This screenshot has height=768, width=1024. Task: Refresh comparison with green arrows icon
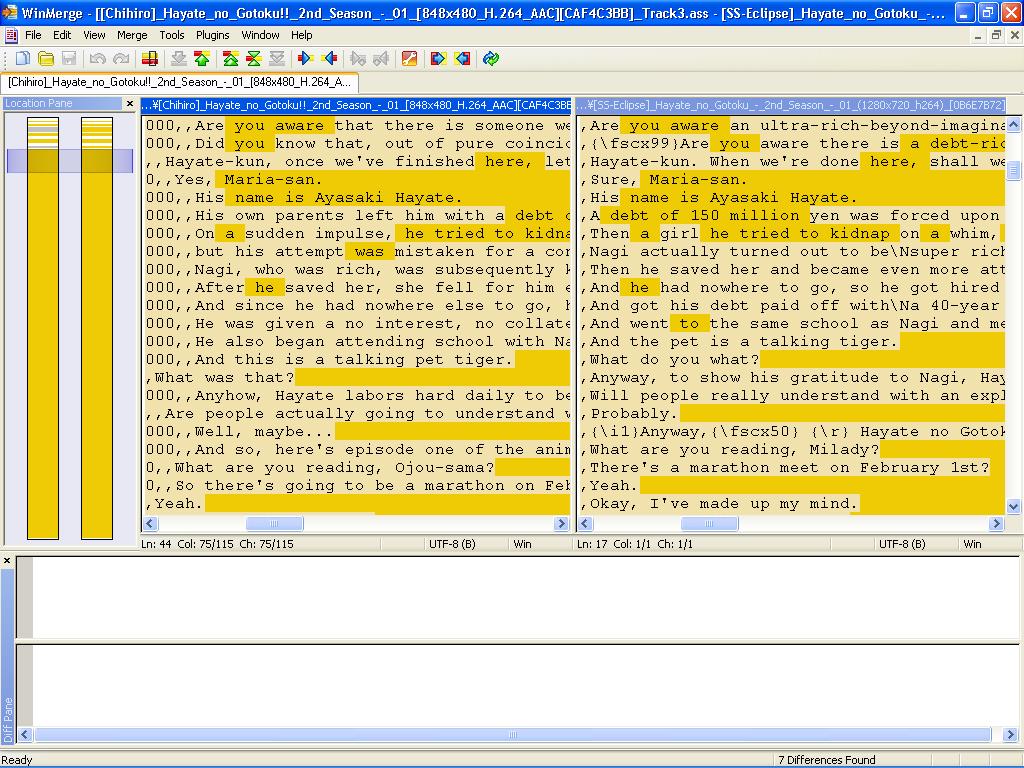click(x=491, y=59)
